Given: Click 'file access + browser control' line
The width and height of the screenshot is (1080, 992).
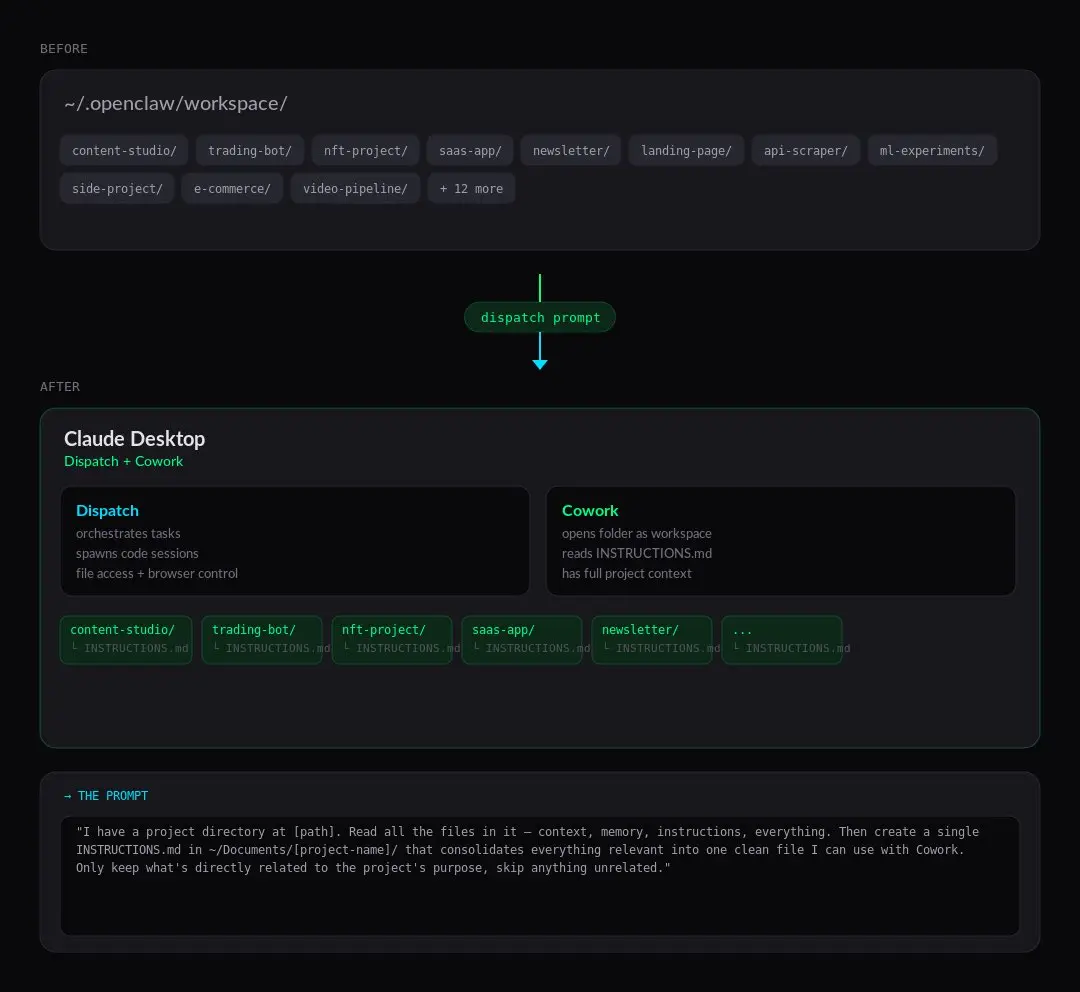Looking at the screenshot, I should (x=157, y=573).
